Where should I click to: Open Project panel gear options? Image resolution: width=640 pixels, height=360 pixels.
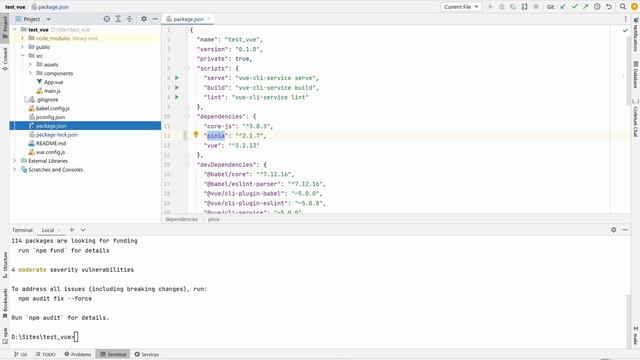[x=144, y=19]
